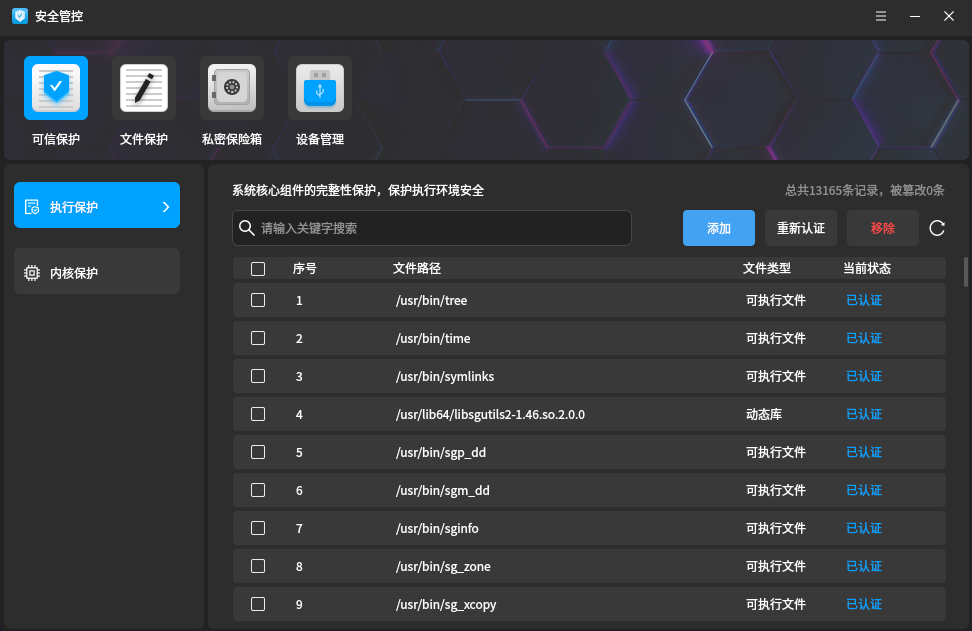Click the red 移除 button
The image size is (972, 631).
point(883,228)
